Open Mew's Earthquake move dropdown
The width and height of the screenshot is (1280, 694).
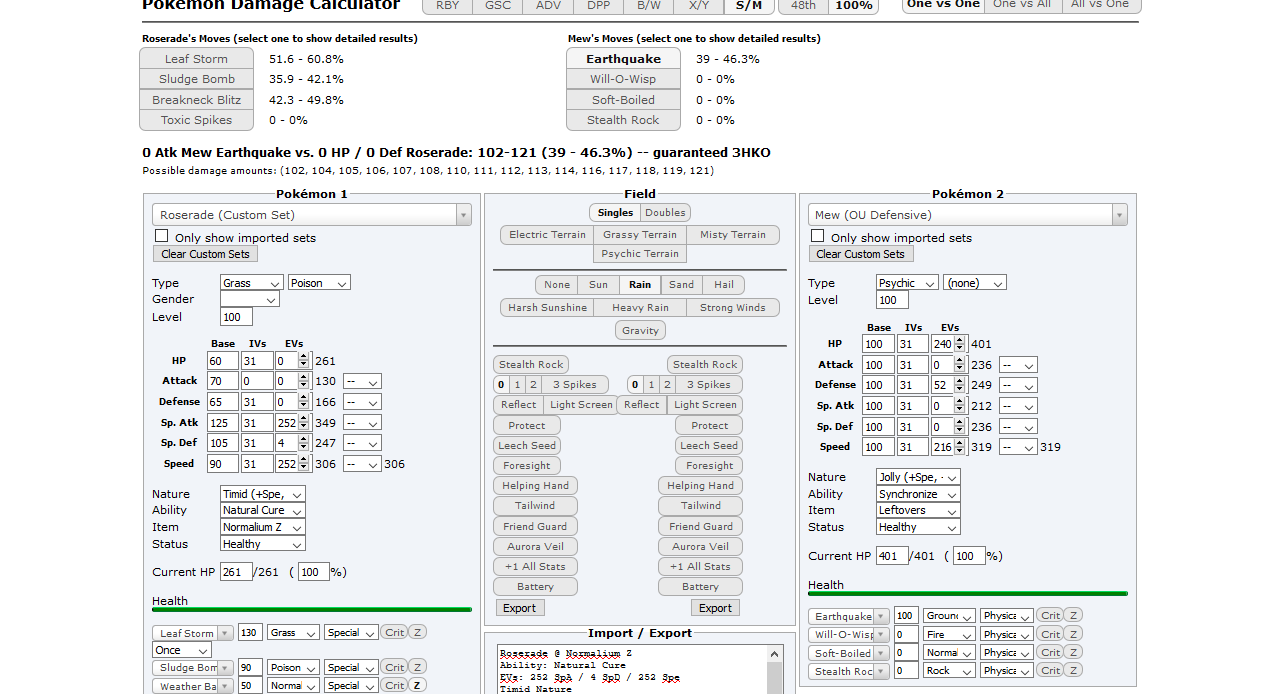[x=849, y=617]
